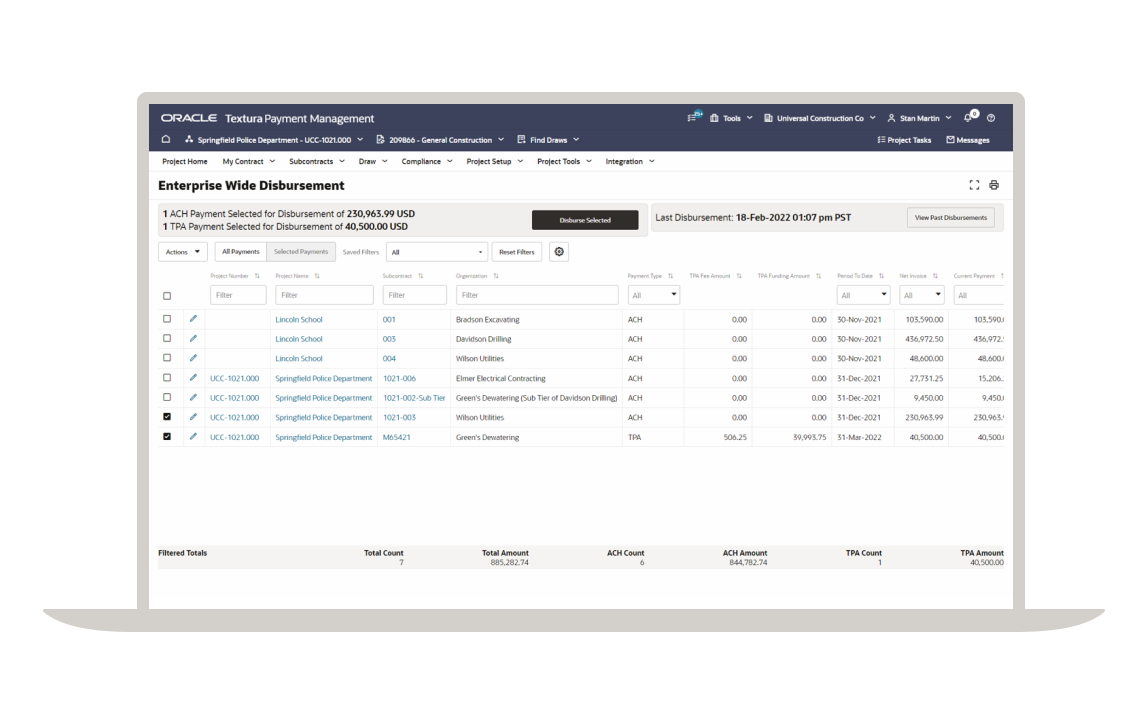The image size is (1148, 724).
Task: Open Net Invoice filter dropdown
Action: click(x=921, y=295)
